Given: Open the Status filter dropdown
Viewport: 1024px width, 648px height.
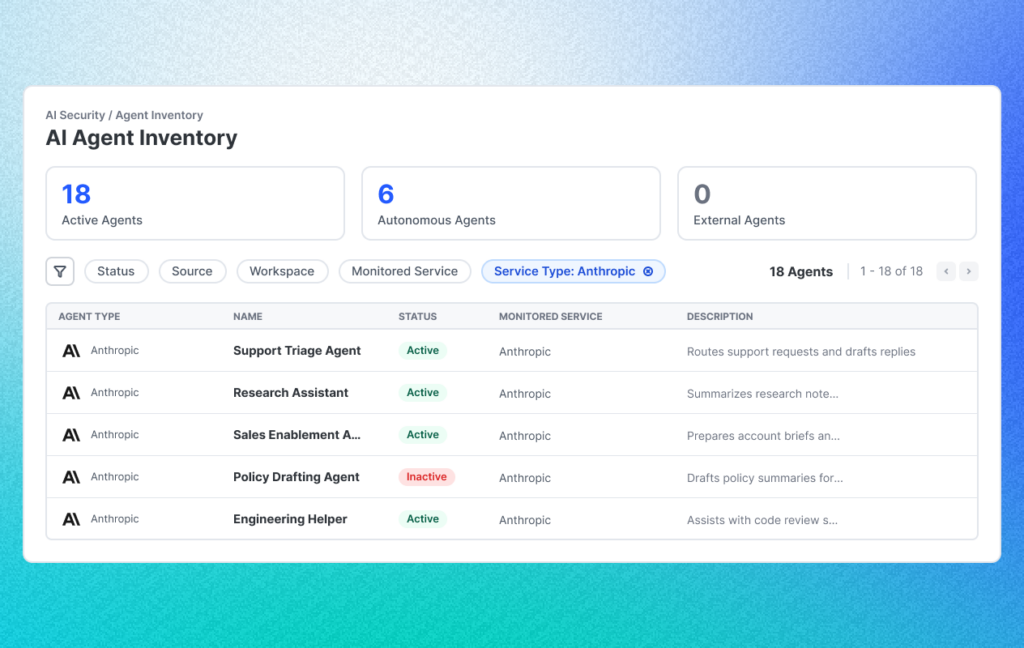Looking at the screenshot, I should pos(116,271).
